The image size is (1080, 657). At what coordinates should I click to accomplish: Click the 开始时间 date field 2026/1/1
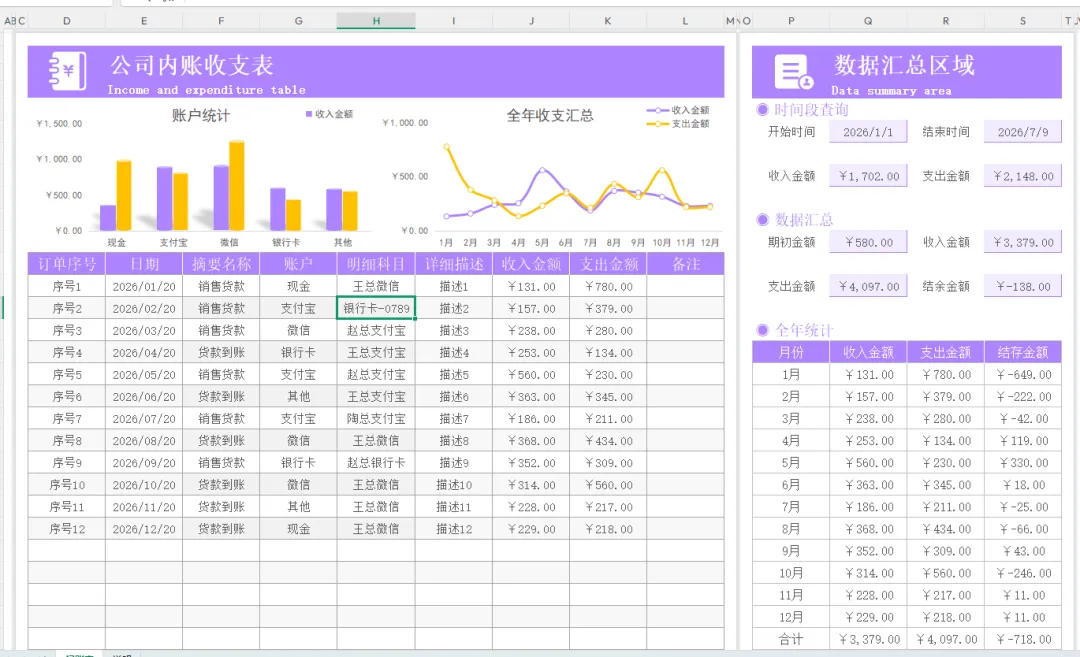click(x=868, y=132)
